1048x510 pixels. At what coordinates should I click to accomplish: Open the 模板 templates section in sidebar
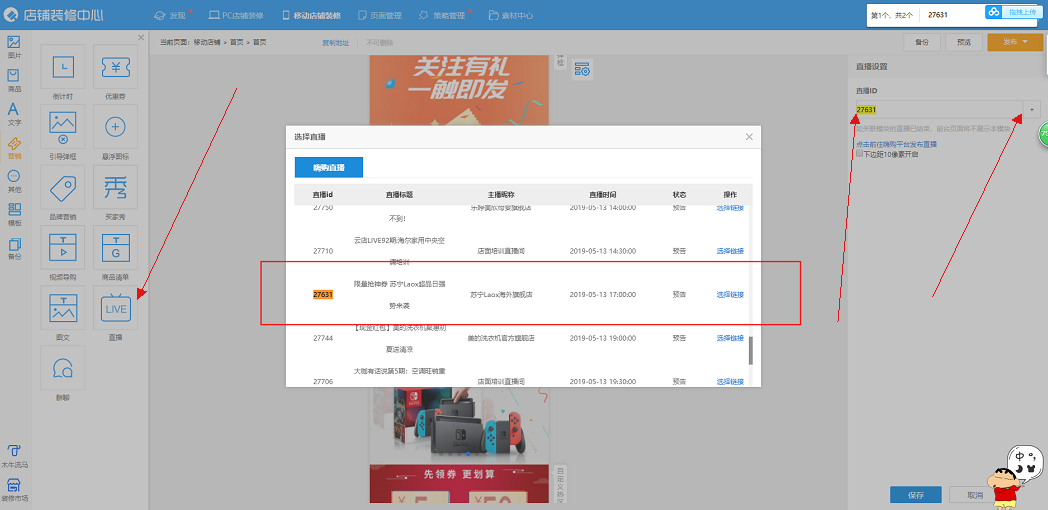click(x=14, y=215)
